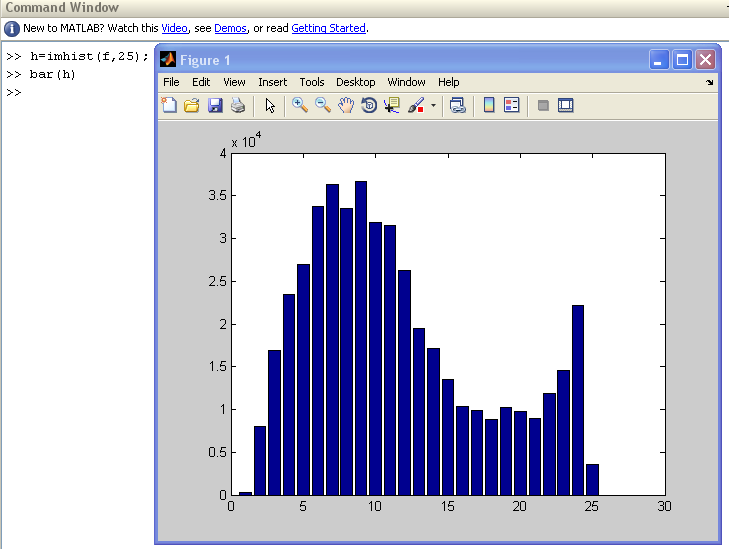Image resolution: width=729 pixels, height=549 pixels.
Task: Open the Insert menu in Figure 1
Action: tap(272, 82)
